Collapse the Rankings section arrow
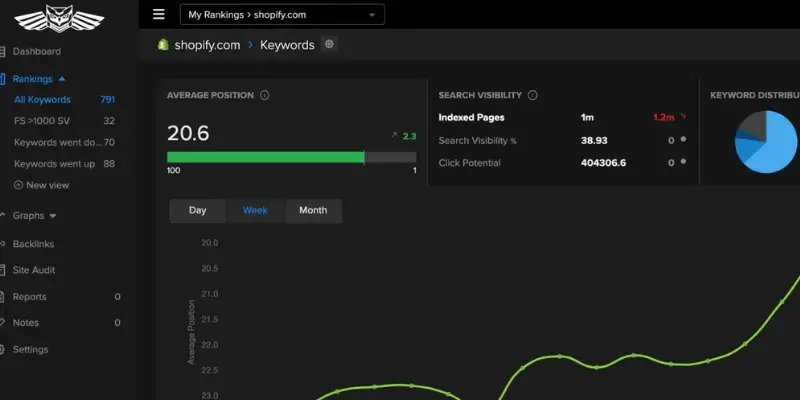Screen dimensions: 800x400 62,79
